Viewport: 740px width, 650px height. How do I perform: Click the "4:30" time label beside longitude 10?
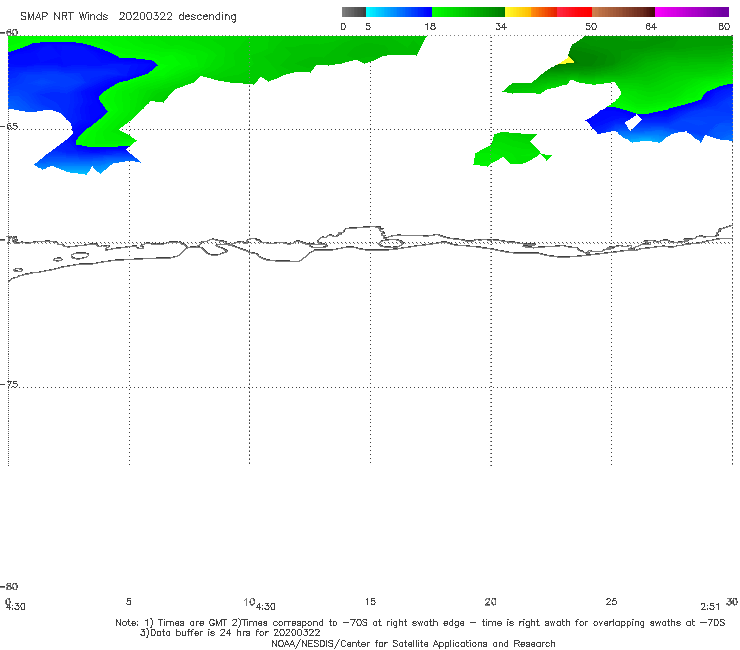click(266, 607)
